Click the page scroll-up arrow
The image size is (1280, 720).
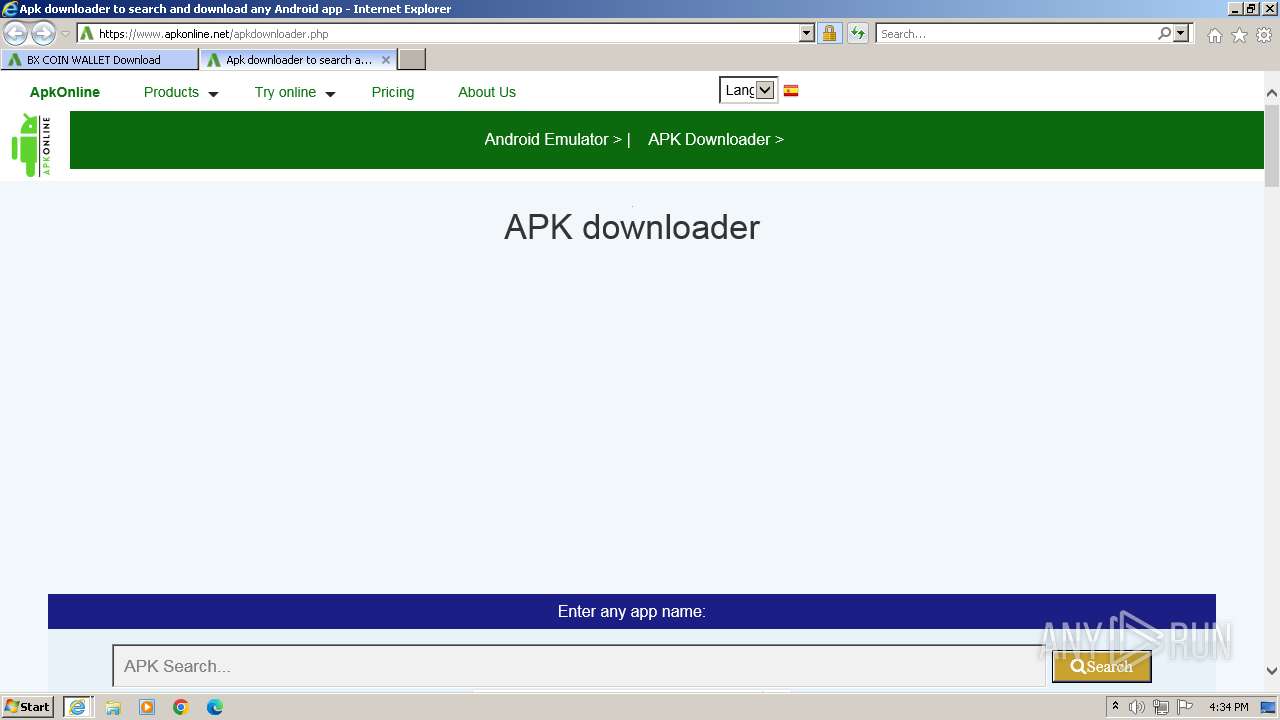point(1272,93)
